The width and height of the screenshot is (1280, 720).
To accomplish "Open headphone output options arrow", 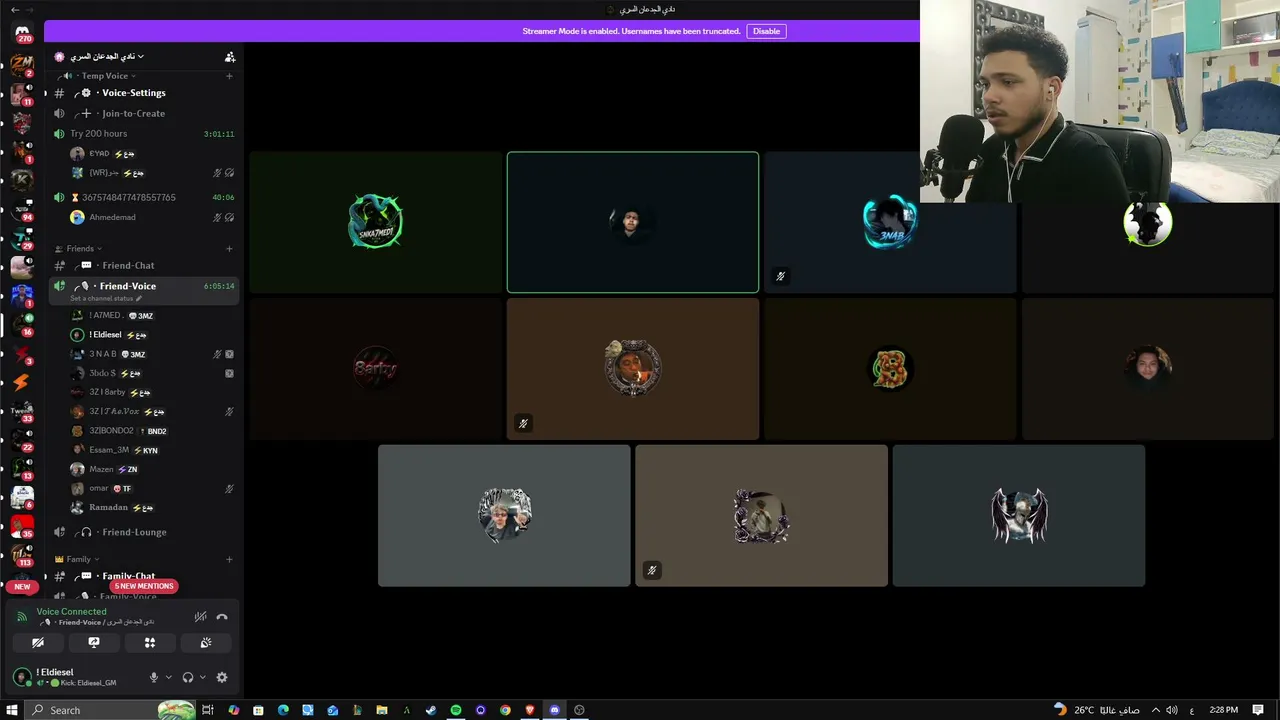I will point(202,677).
